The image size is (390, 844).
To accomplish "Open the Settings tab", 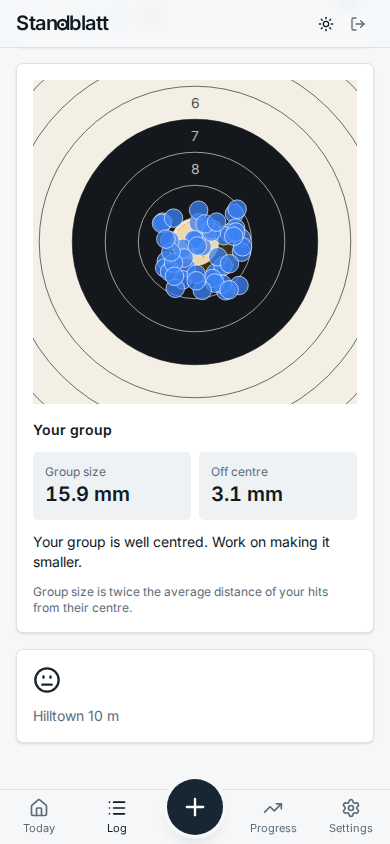I will pos(351,816).
